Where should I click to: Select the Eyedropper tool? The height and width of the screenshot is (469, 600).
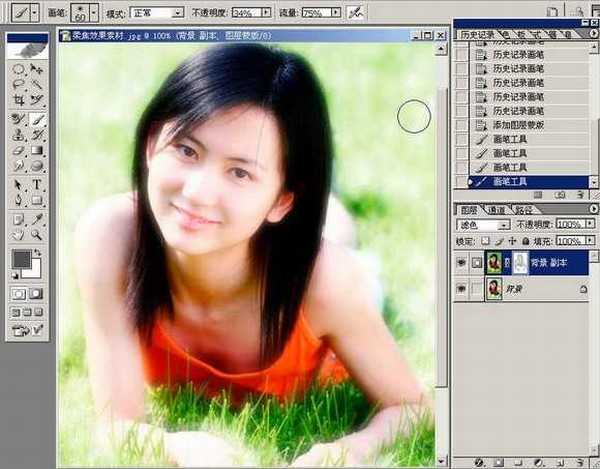[37, 219]
